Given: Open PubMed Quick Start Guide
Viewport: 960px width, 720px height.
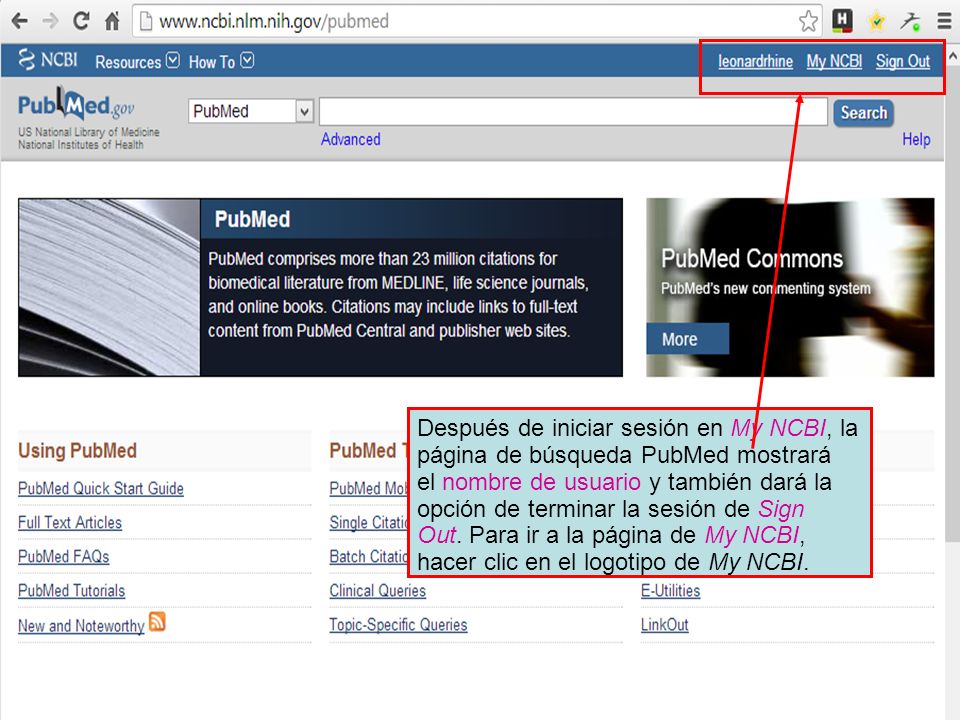Looking at the screenshot, I should [x=101, y=489].
